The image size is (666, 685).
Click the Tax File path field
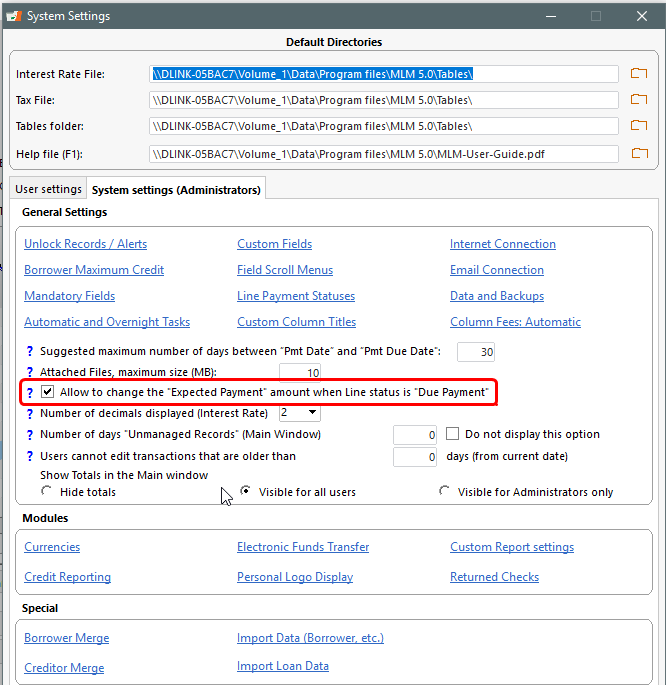(x=384, y=100)
